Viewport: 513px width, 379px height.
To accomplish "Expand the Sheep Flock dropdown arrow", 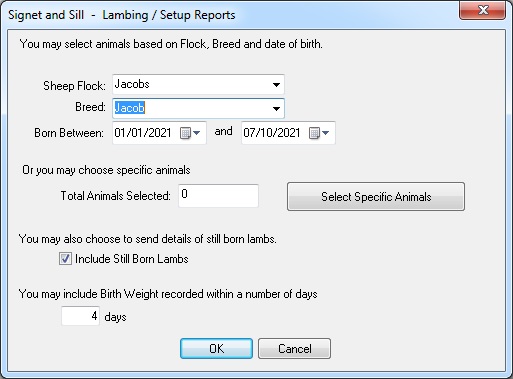I will click(276, 85).
